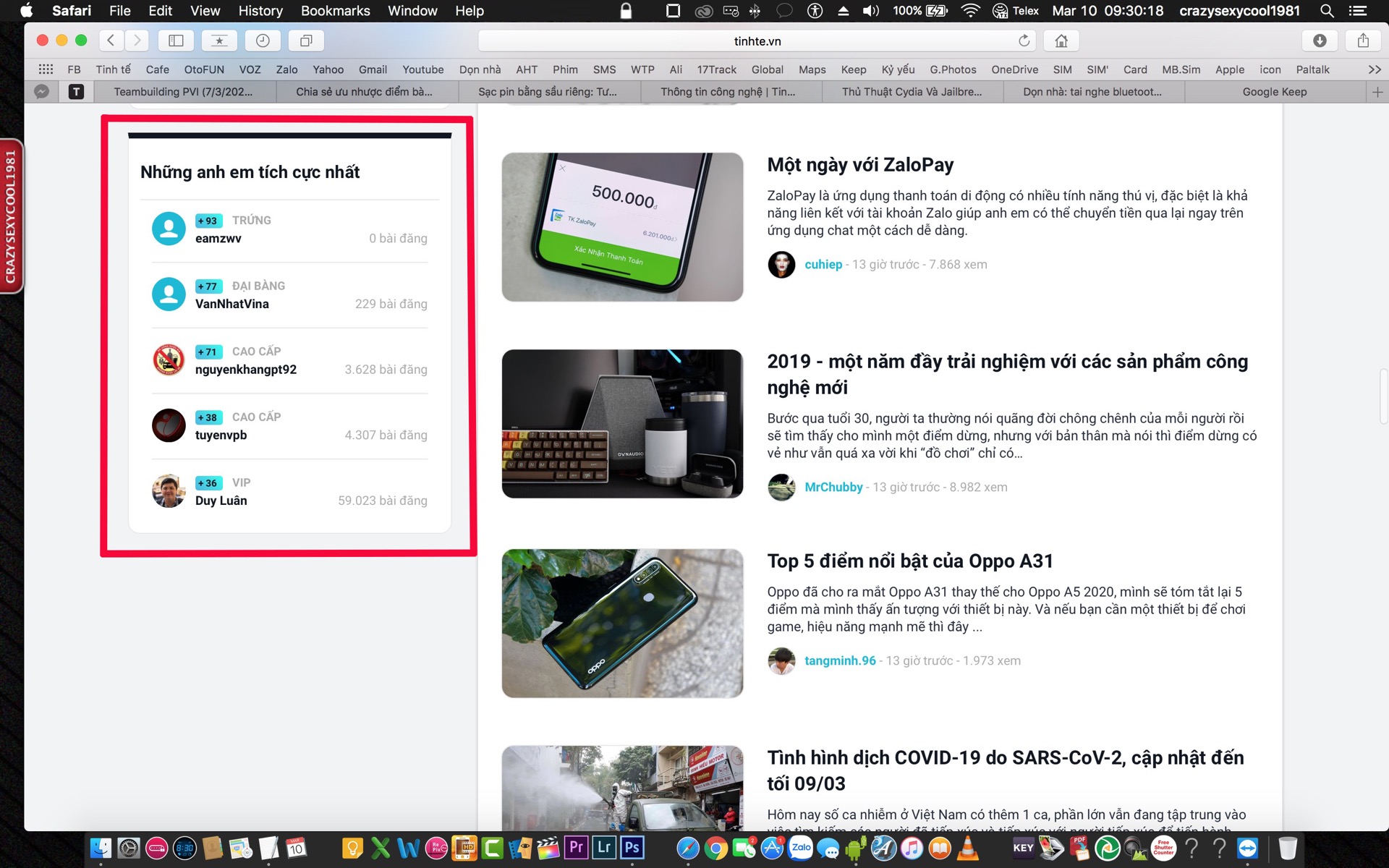Viewport: 1389px width, 868px height.
Task: Switch to Teambuilding PVI tab
Action: point(184,92)
